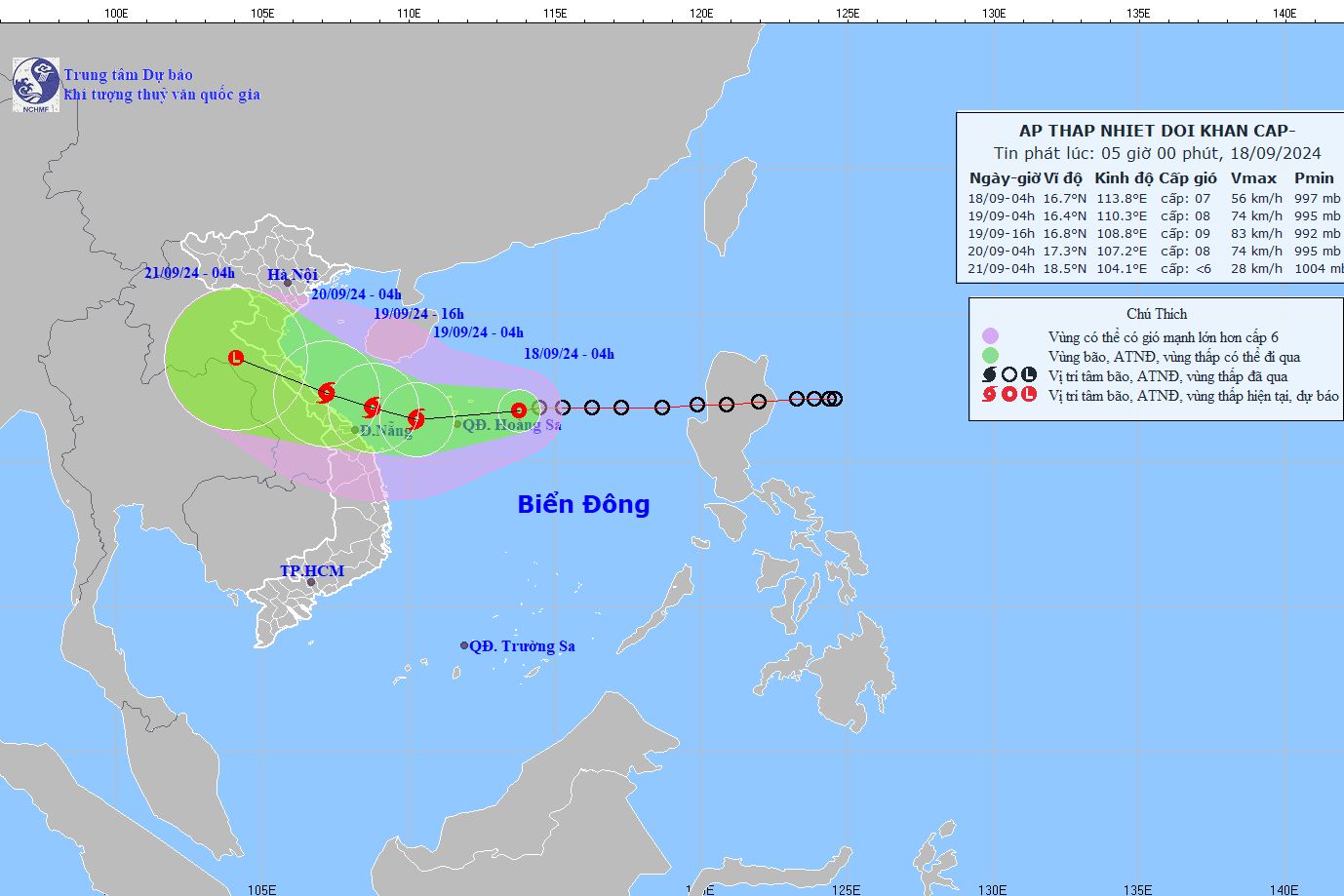
Task: Select the red storm symbol forecast for 19/09/24 - 04h
Action: pos(415,419)
